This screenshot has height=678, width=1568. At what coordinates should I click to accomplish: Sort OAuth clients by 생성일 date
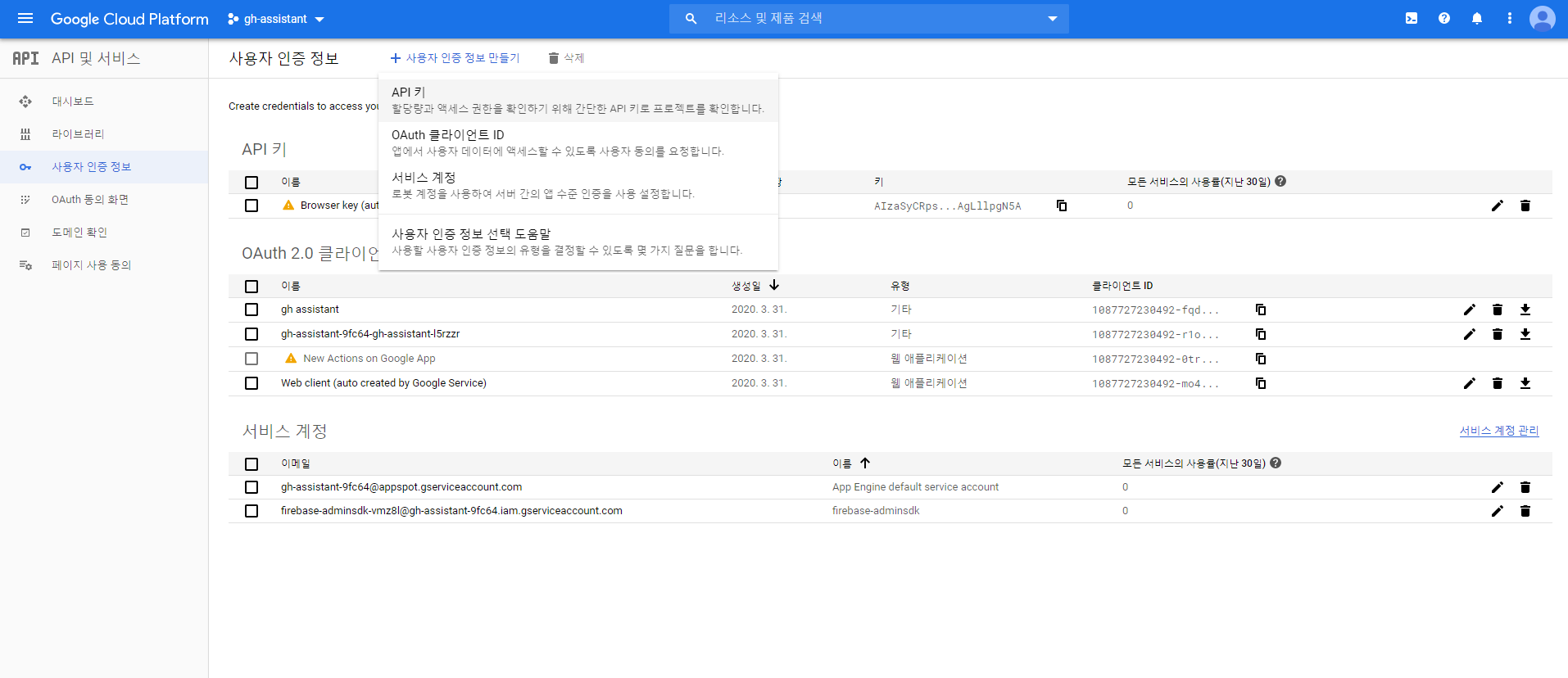(755, 286)
